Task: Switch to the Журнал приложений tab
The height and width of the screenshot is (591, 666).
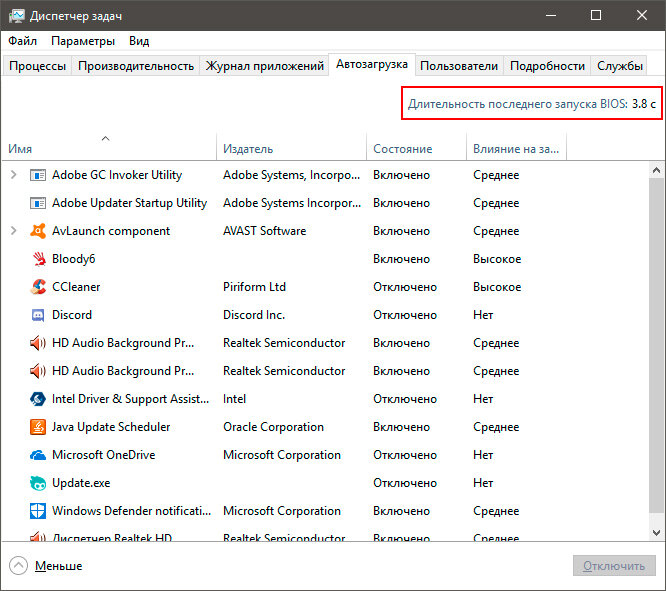Action: tap(264, 66)
